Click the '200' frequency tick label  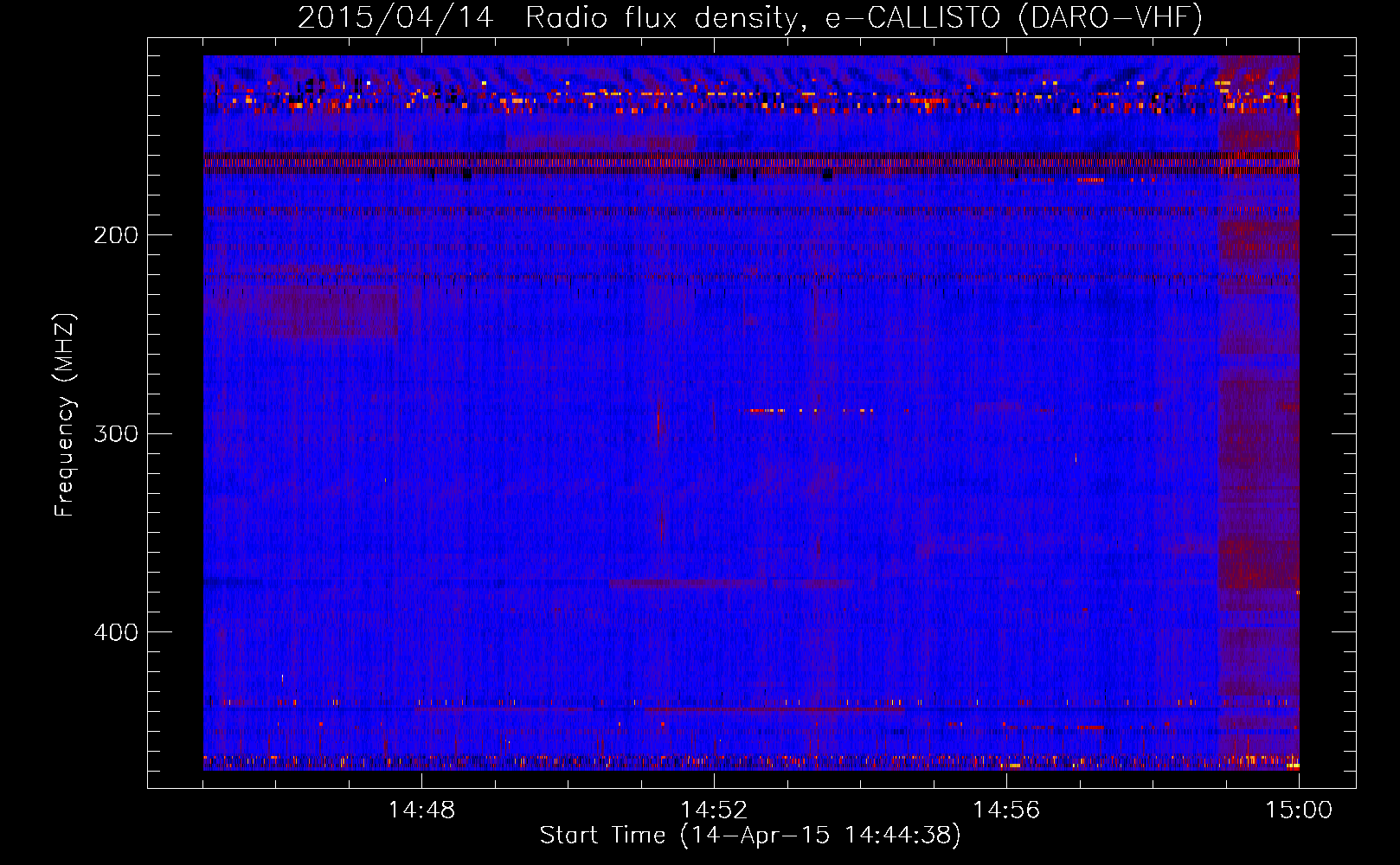tap(116, 235)
